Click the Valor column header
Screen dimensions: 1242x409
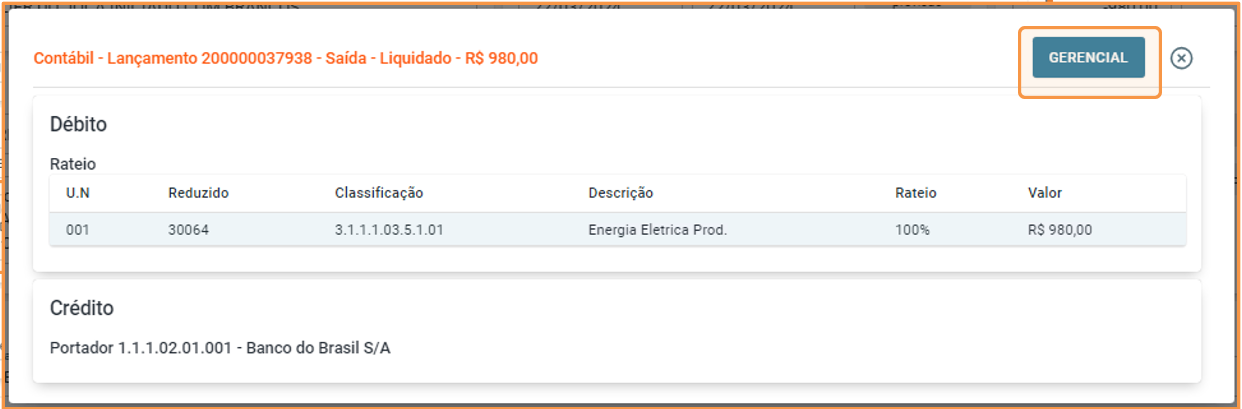tap(1045, 193)
